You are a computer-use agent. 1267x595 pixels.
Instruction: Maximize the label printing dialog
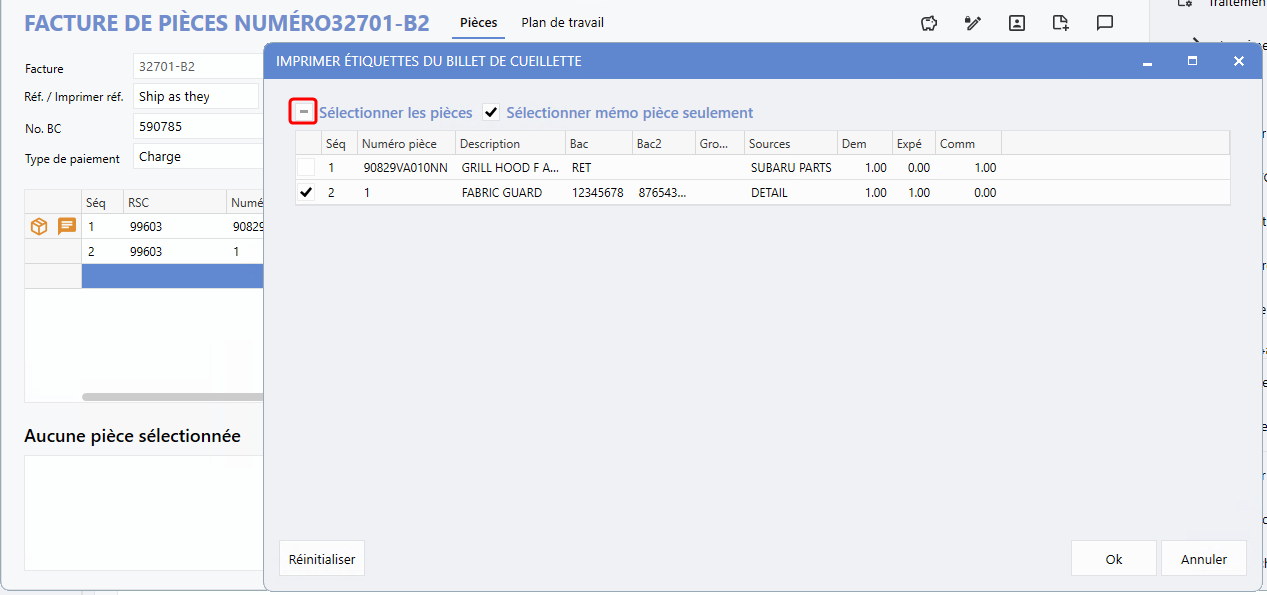coord(1192,61)
